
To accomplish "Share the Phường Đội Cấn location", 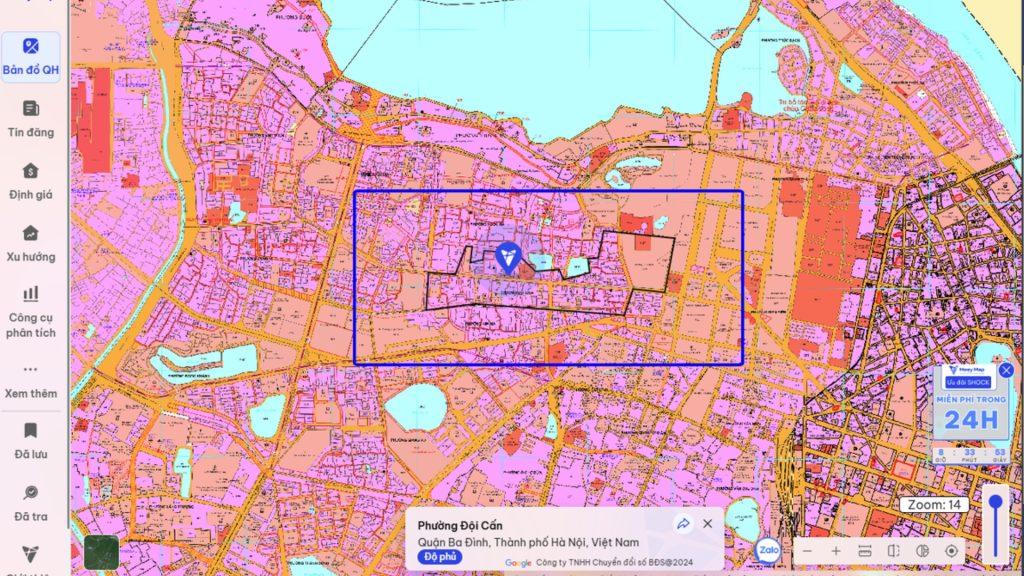I will click(x=684, y=524).
